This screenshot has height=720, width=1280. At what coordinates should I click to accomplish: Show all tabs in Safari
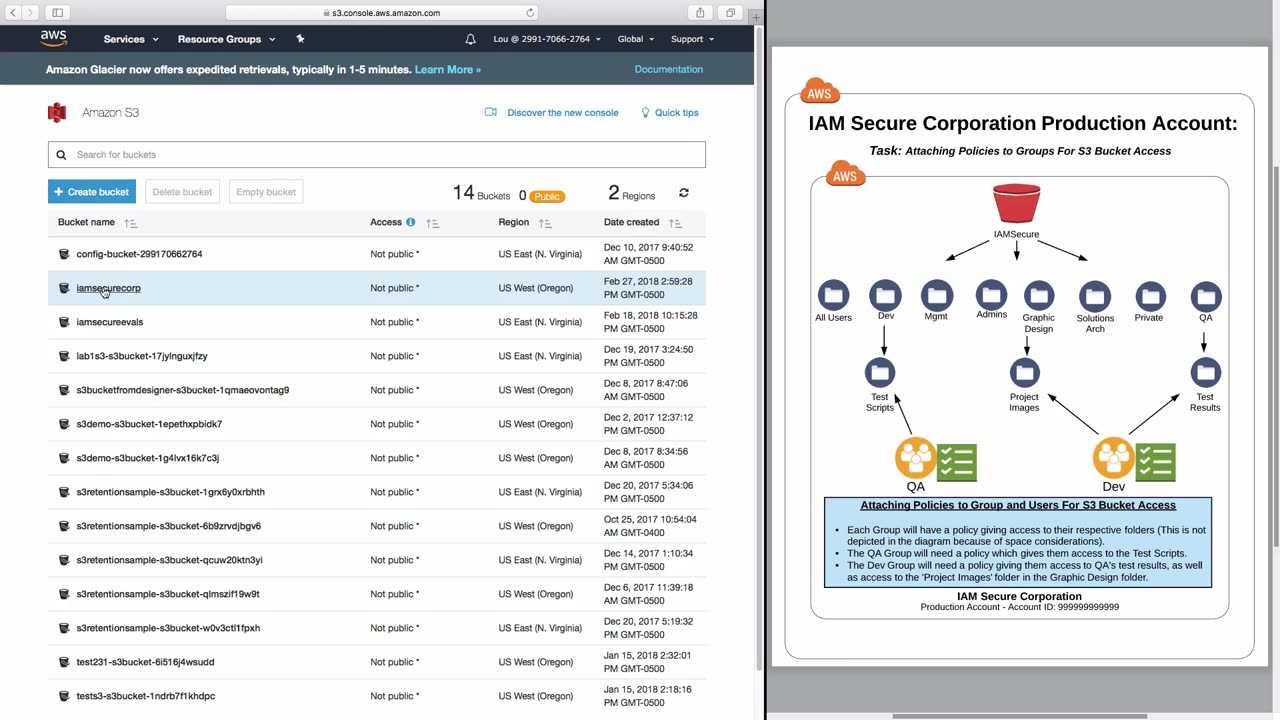click(x=730, y=13)
